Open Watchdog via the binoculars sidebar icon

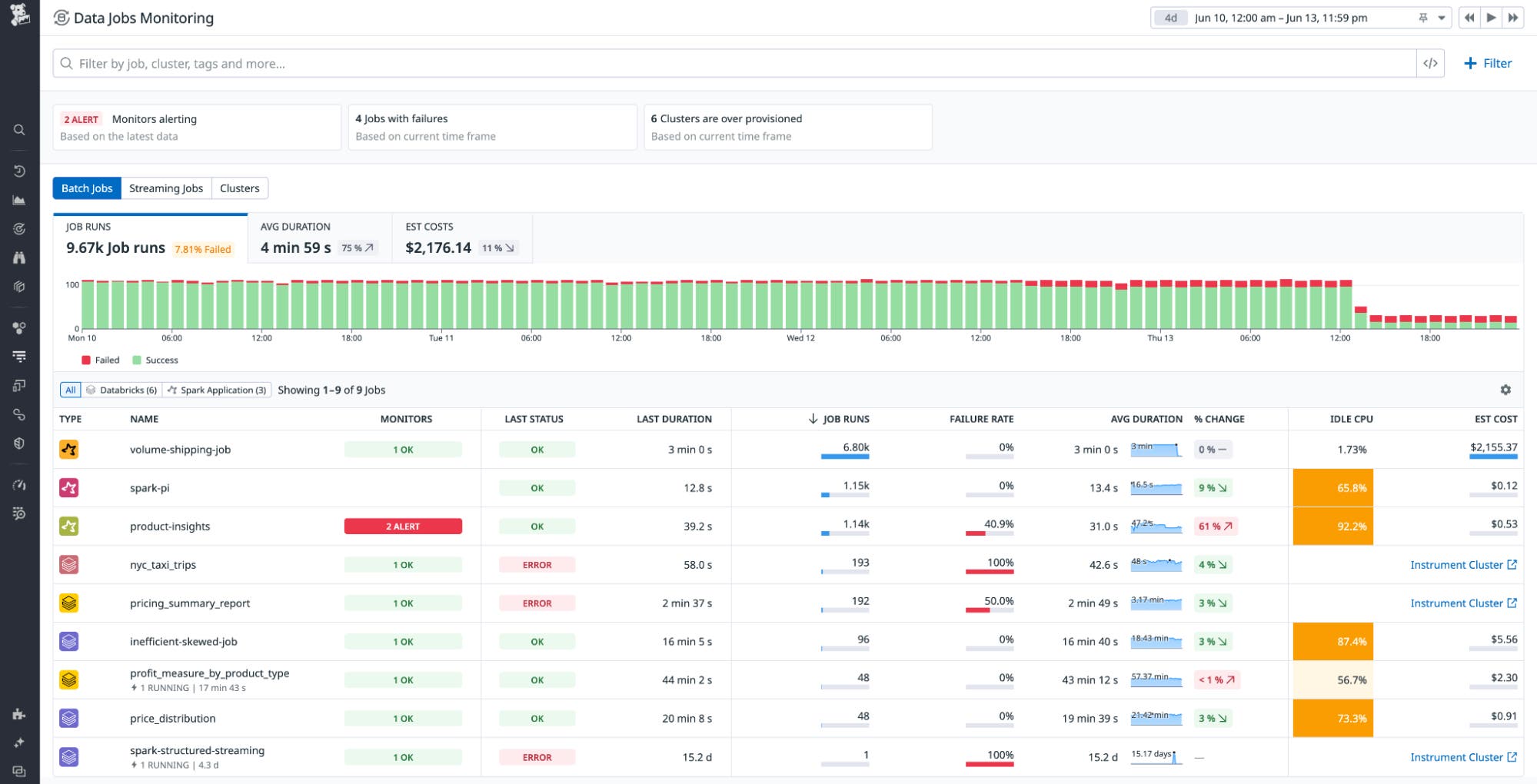(x=19, y=257)
